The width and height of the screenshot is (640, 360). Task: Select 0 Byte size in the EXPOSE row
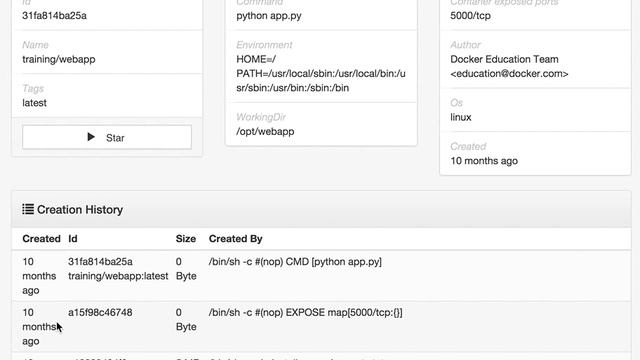[186, 320]
